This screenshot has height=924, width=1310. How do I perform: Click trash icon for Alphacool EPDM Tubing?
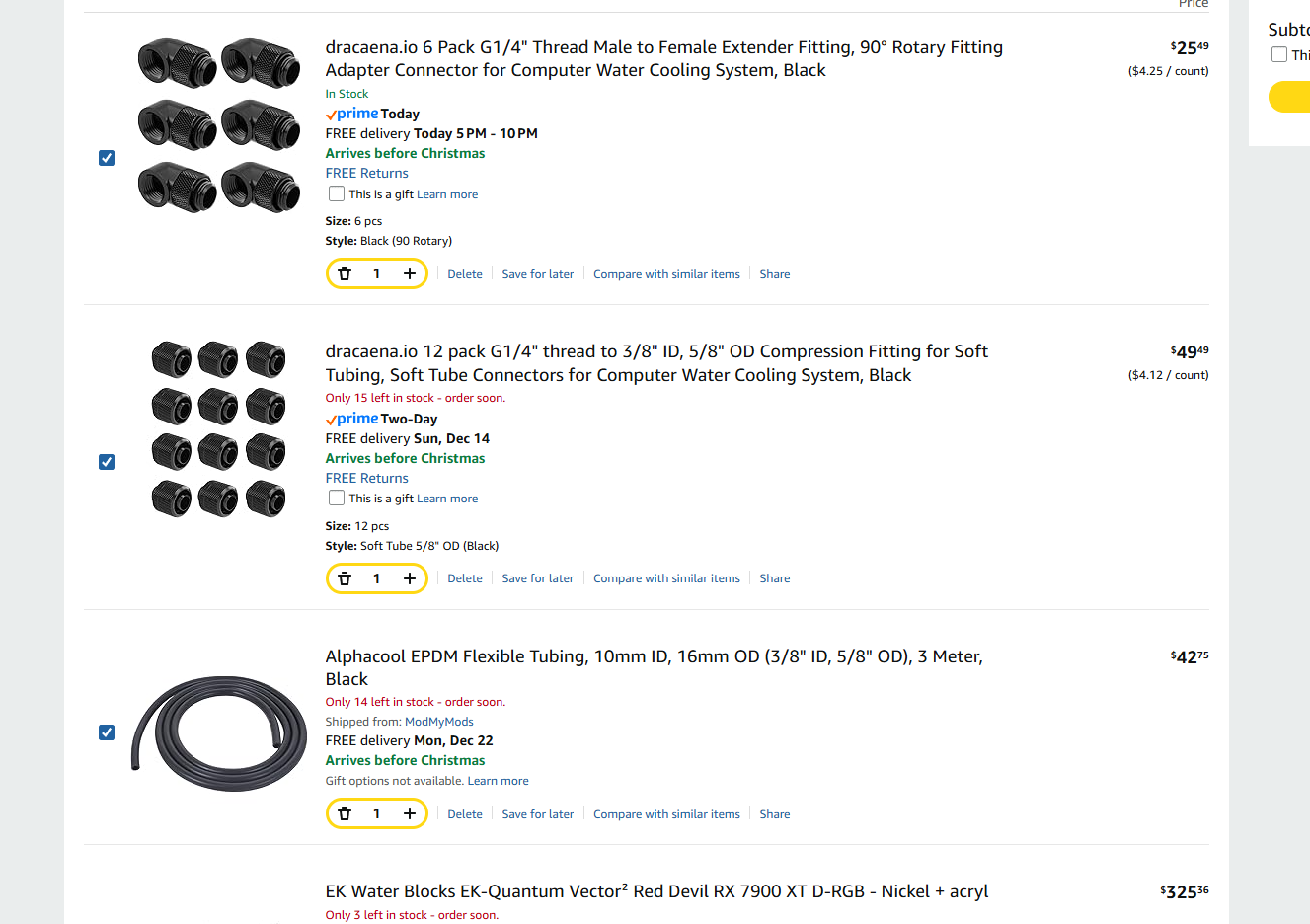[x=345, y=813]
